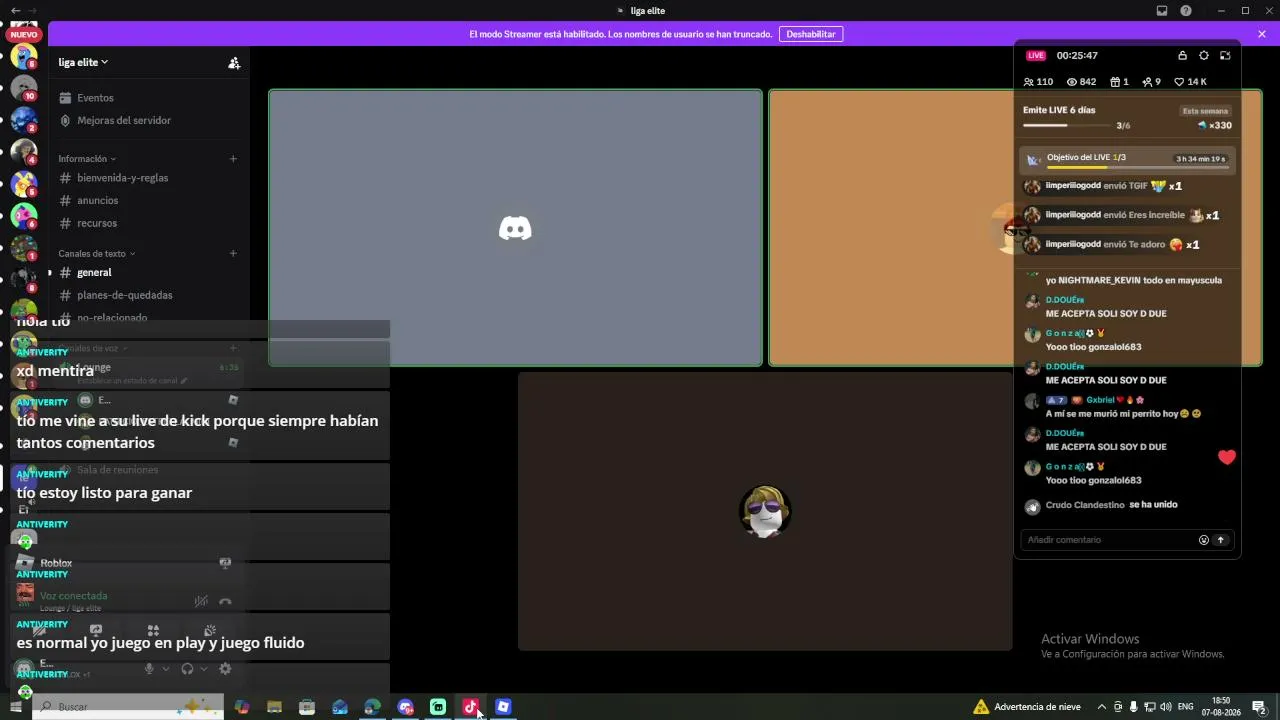Show hidden system tray icons

click(x=1102, y=707)
